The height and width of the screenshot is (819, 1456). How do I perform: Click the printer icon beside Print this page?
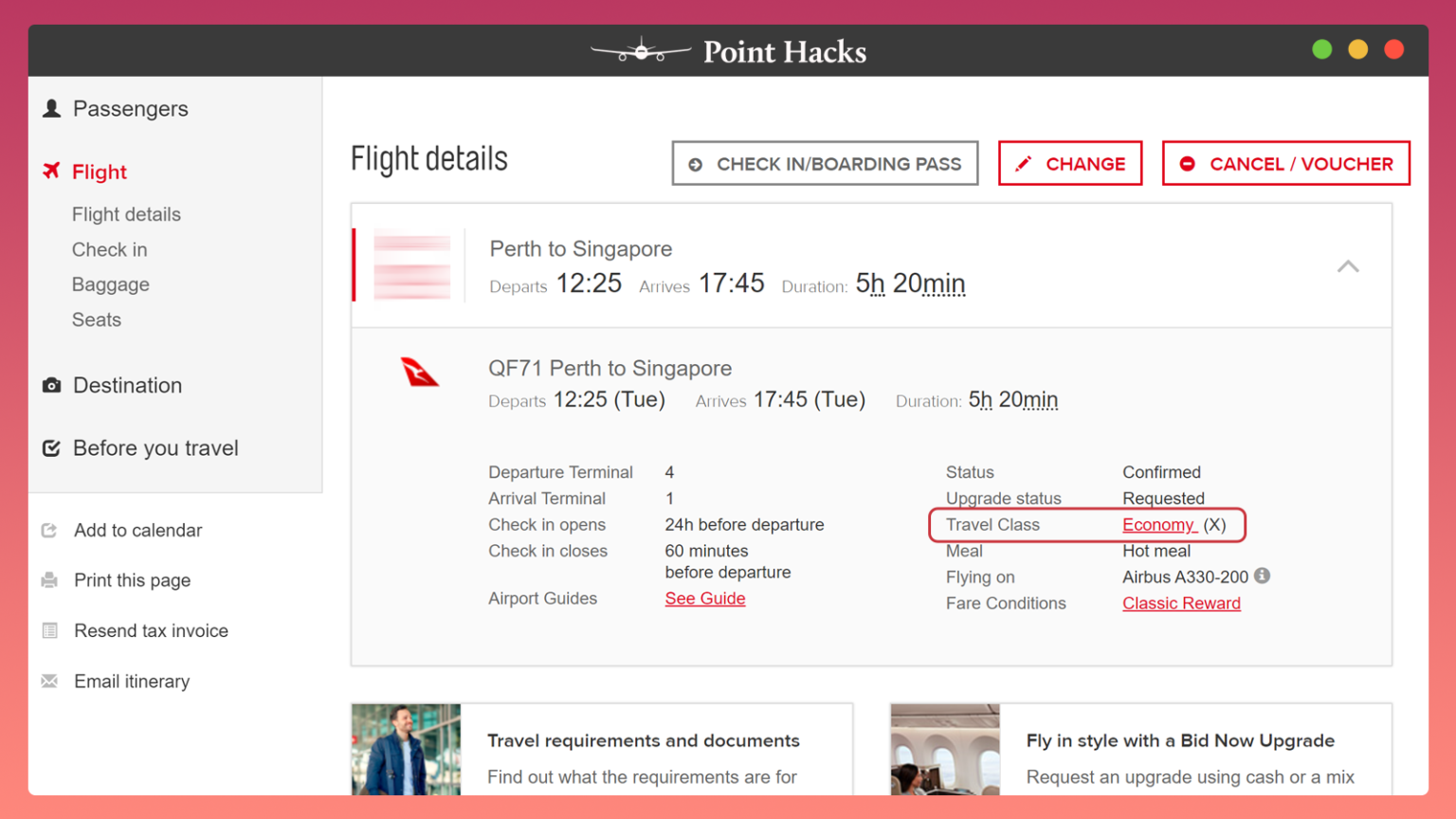click(x=50, y=579)
